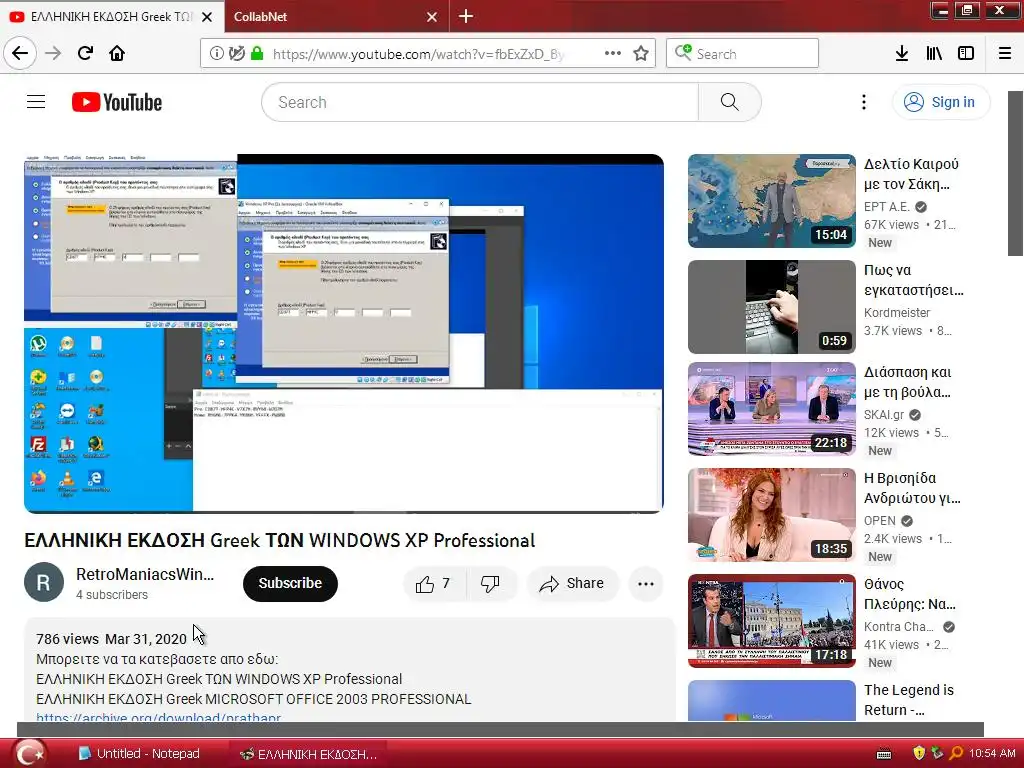Open the 17:18 Kontra Channel thumbnail
Image resolution: width=1024 pixels, height=768 pixels.
pos(771,621)
